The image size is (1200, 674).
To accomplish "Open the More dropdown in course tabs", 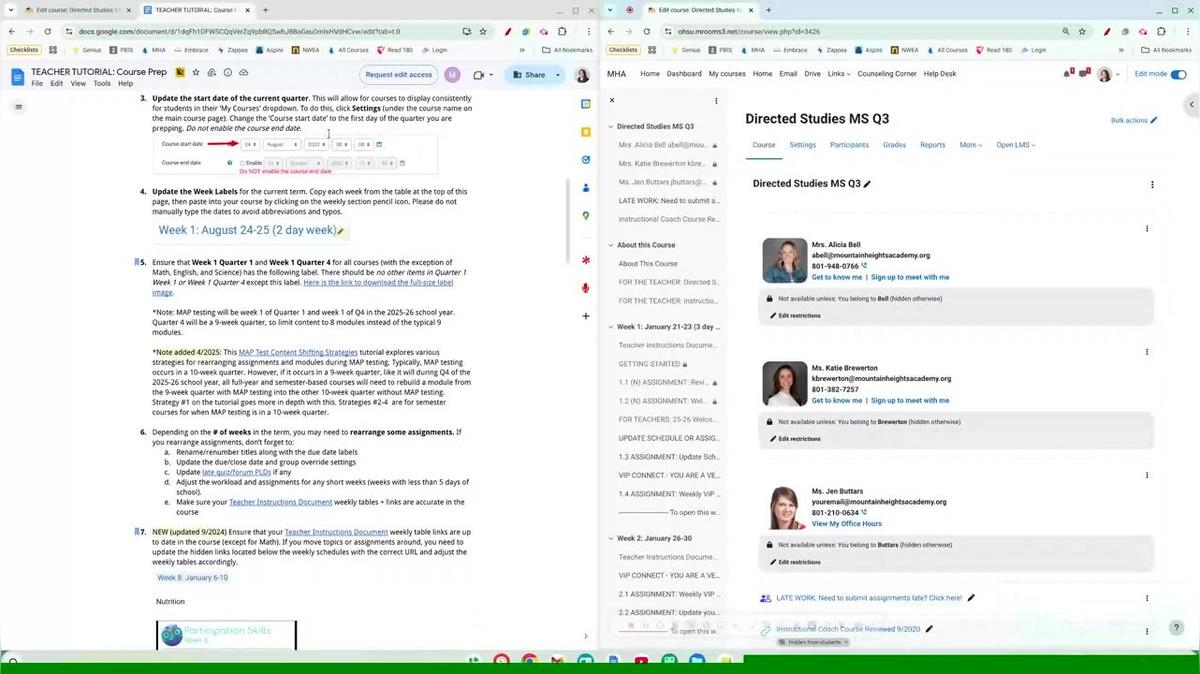I will coord(970,145).
